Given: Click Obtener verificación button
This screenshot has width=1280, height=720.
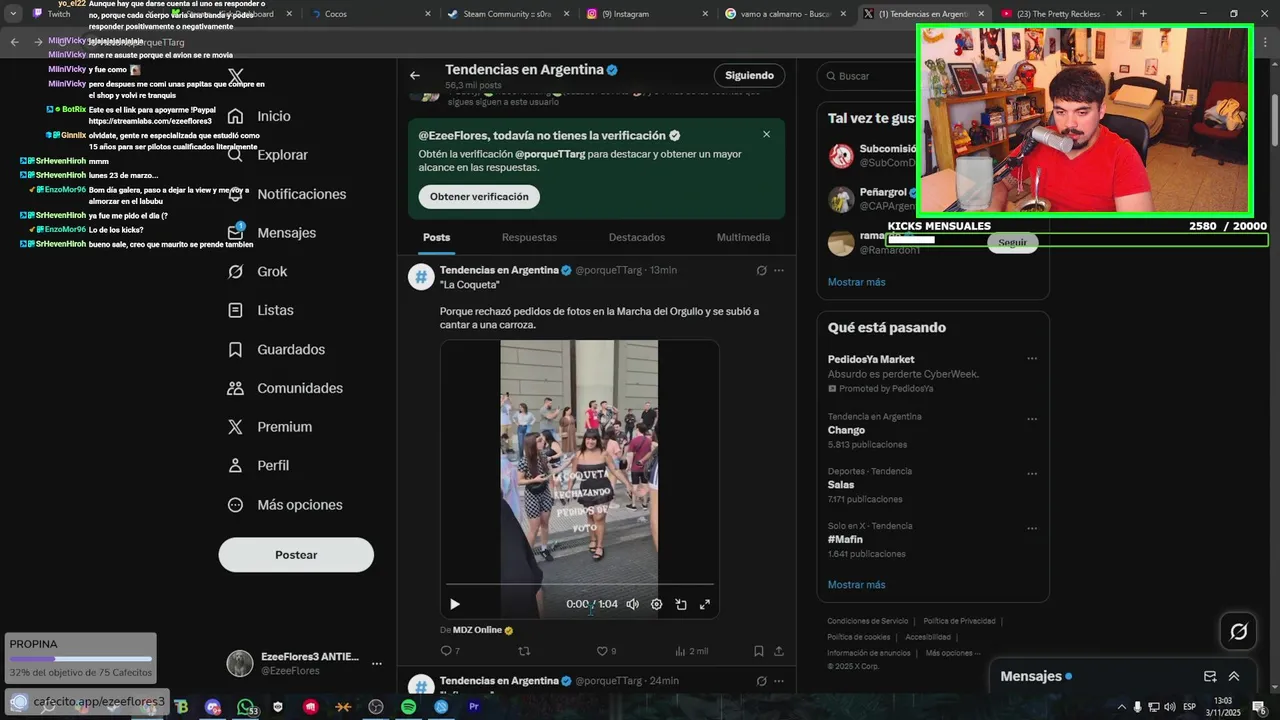Looking at the screenshot, I should coord(479,197).
